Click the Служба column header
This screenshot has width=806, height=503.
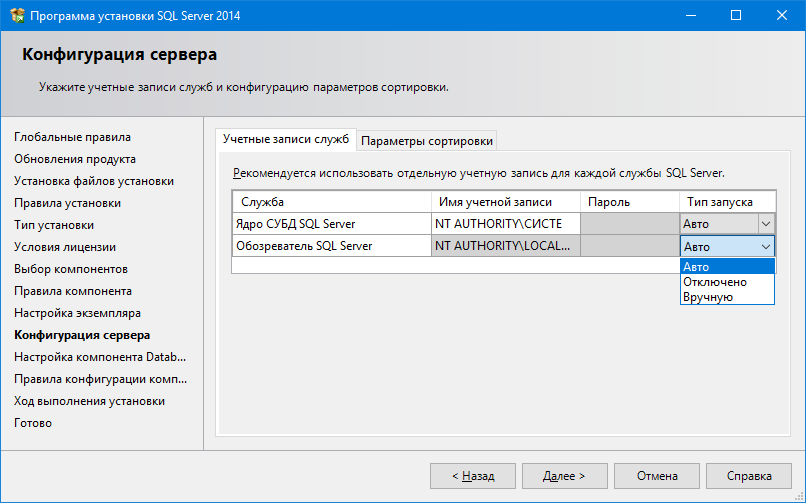pyautogui.click(x=331, y=202)
